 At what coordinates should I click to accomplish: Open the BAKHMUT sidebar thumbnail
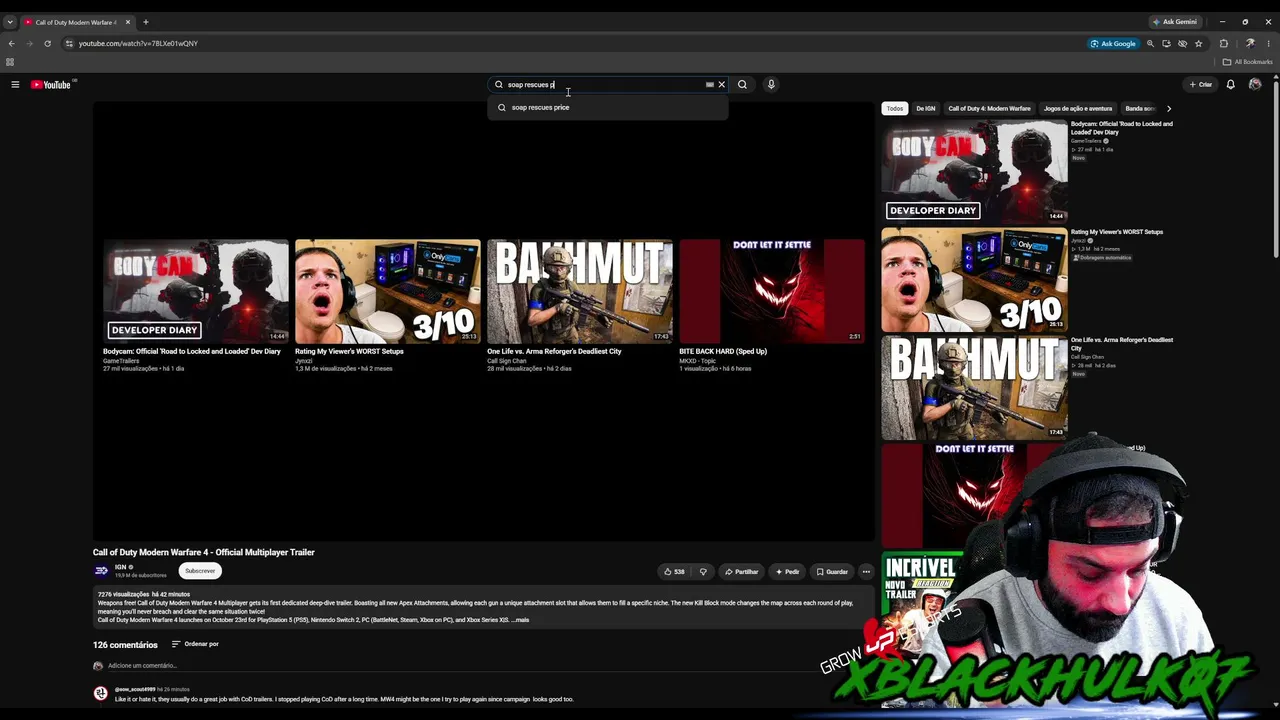(x=974, y=388)
